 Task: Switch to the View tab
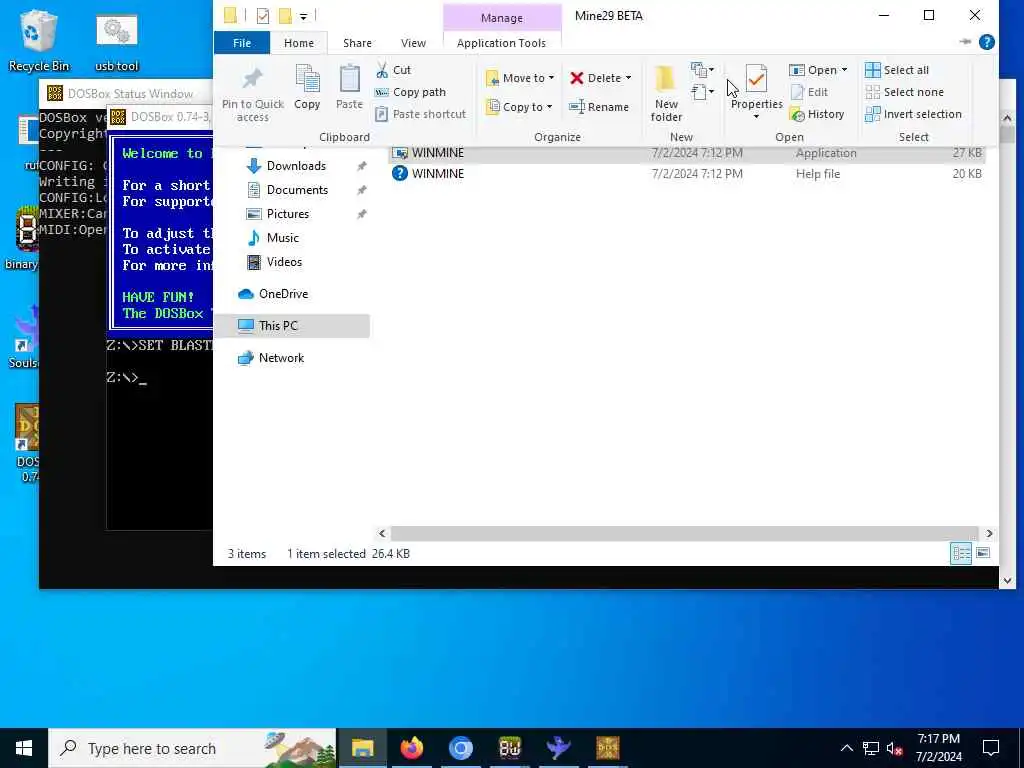[413, 43]
